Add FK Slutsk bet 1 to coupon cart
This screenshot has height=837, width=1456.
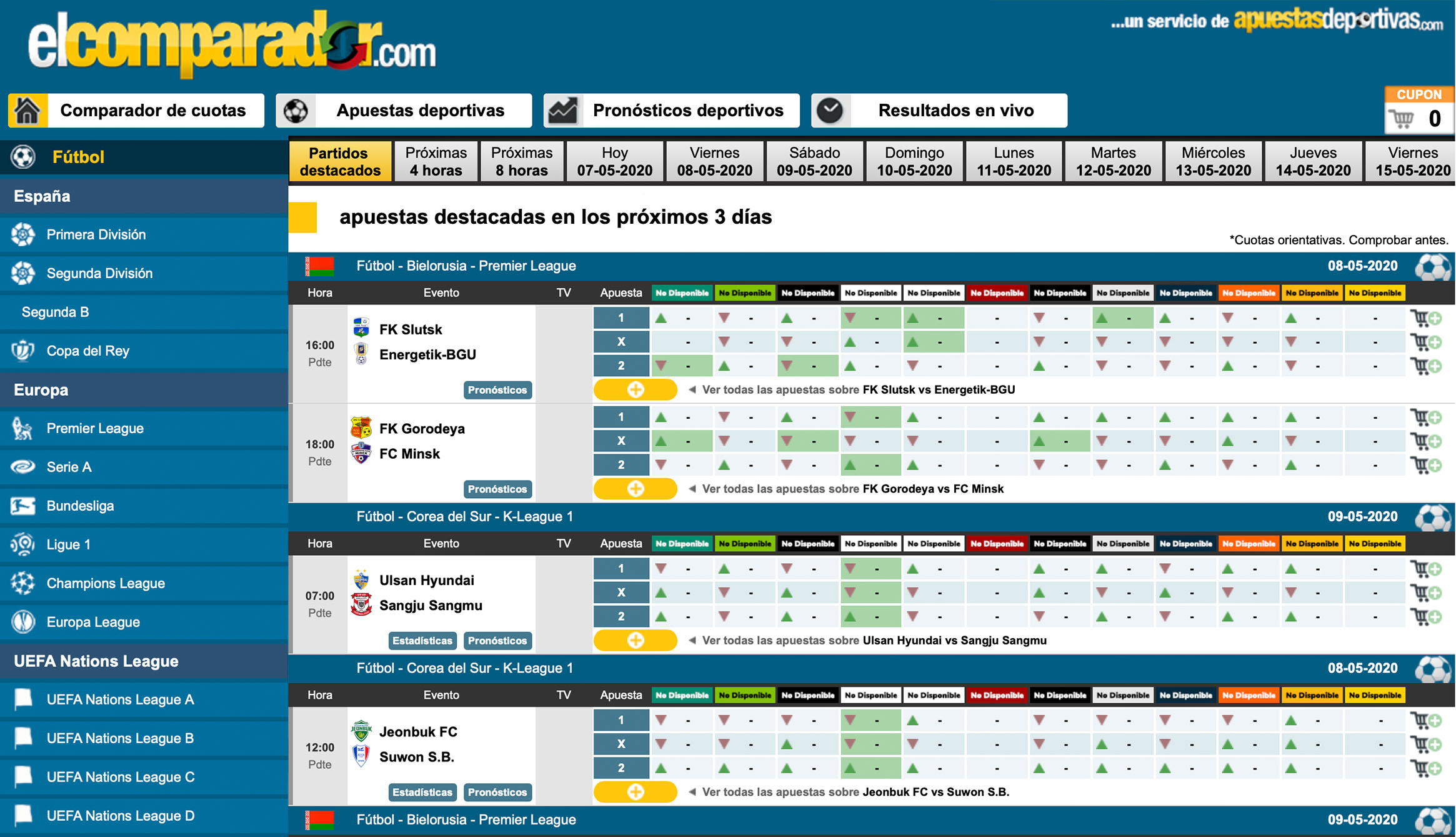(1426, 318)
